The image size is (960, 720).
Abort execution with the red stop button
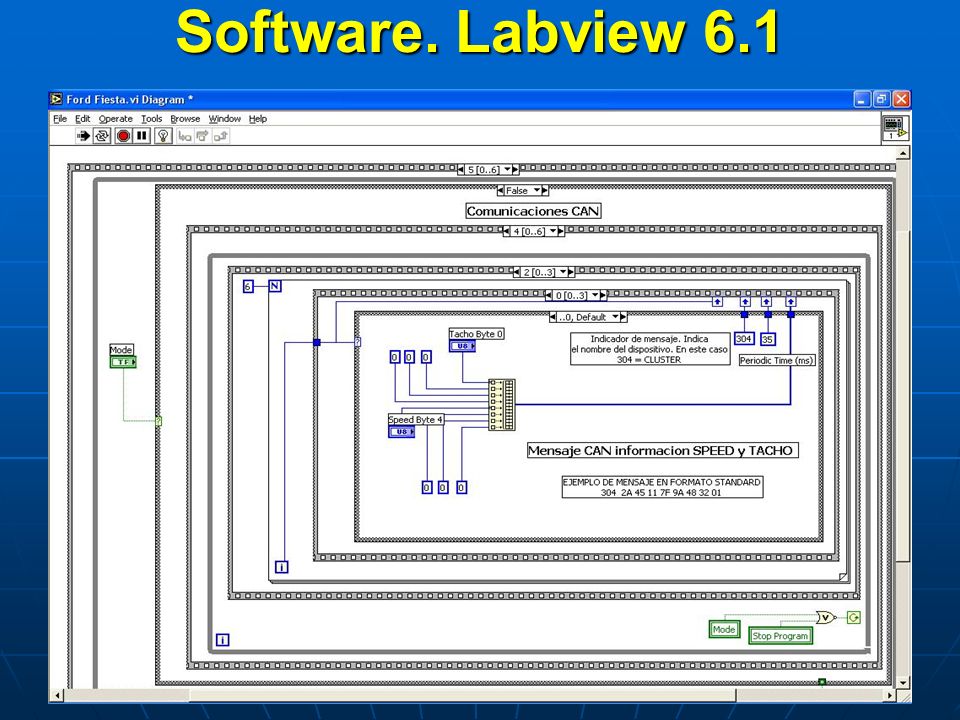click(123, 136)
